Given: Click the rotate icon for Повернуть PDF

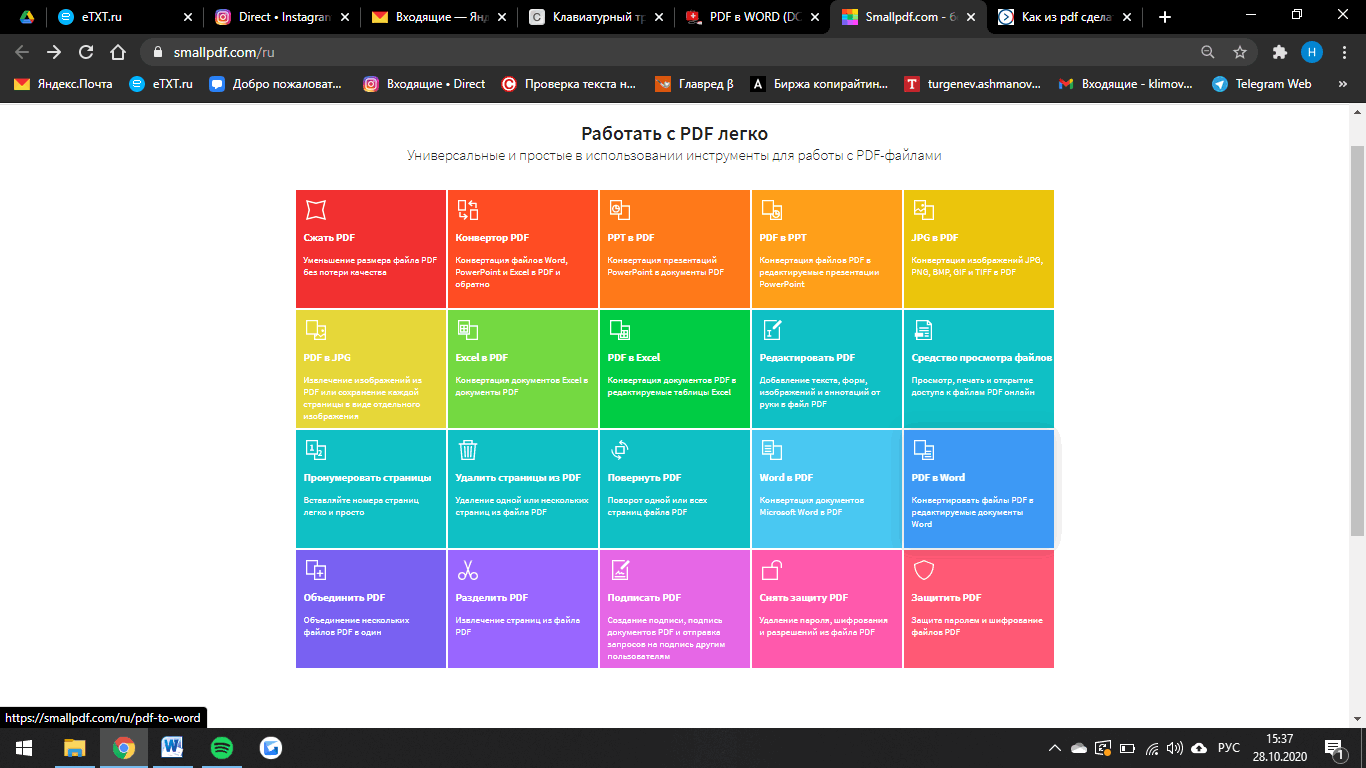Looking at the screenshot, I should tap(620, 450).
